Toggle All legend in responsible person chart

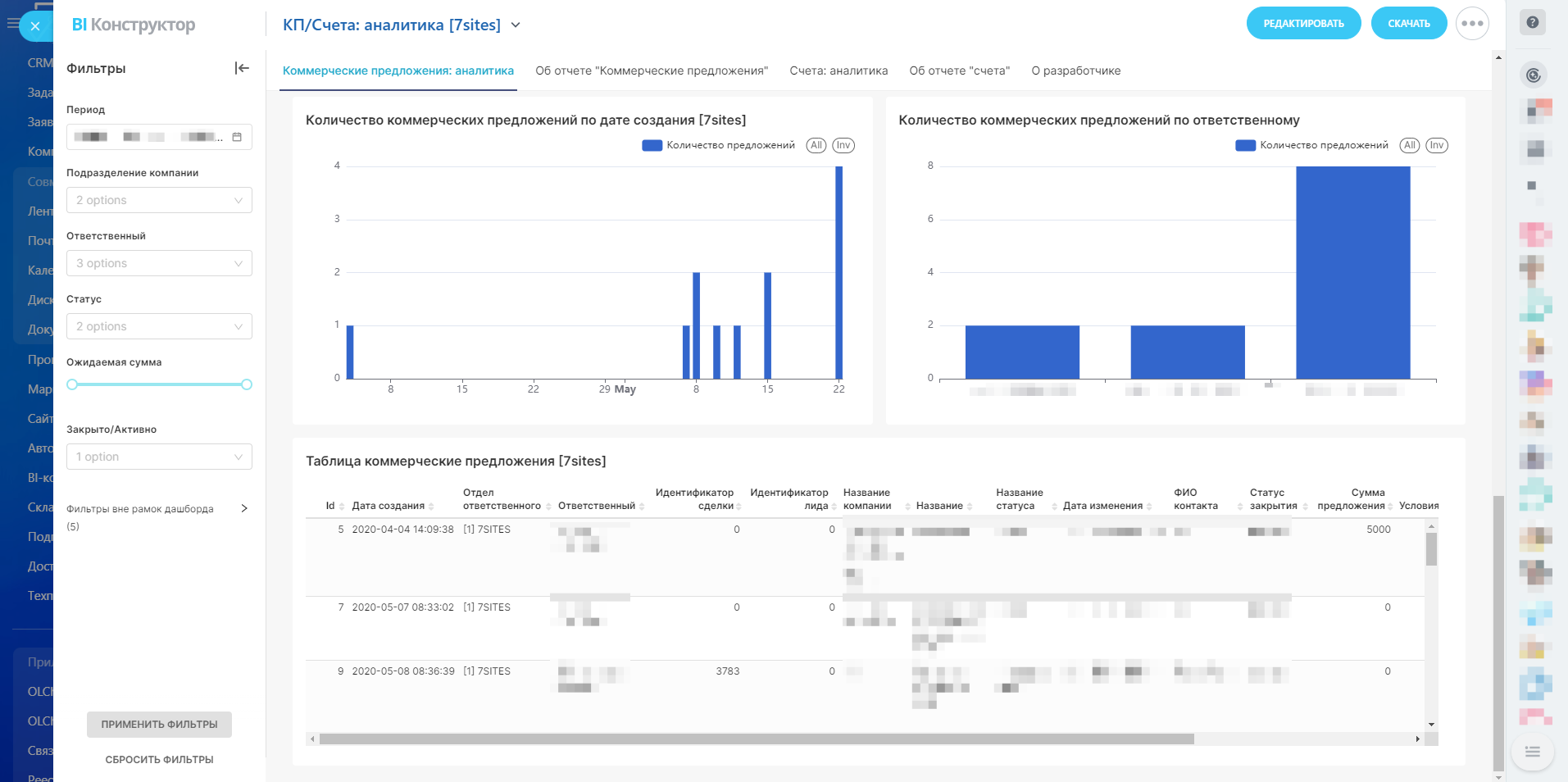[1409, 145]
